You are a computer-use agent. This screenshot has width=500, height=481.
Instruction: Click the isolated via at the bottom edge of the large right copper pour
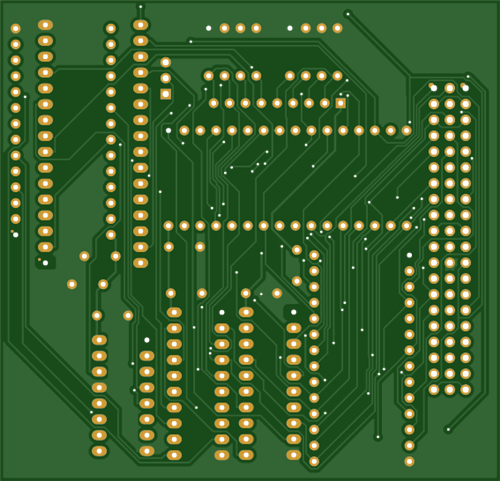pos(378,437)
